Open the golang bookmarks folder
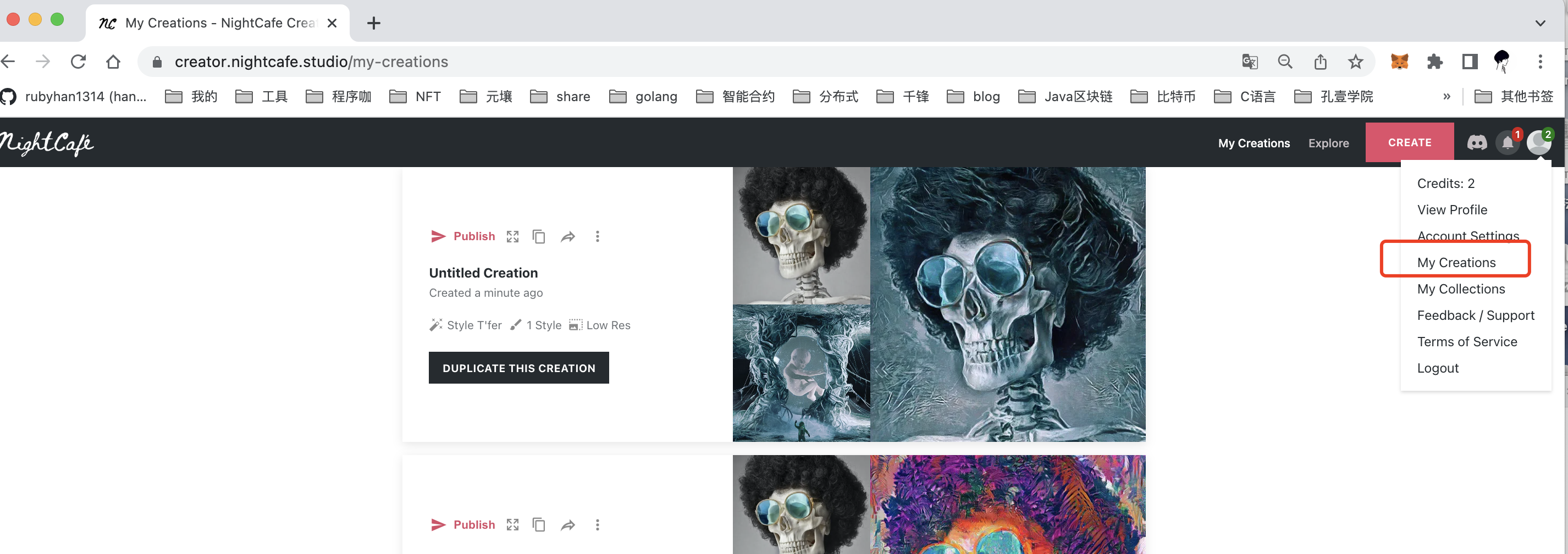This screenshot has height=554, width=1568. (643, 96)
